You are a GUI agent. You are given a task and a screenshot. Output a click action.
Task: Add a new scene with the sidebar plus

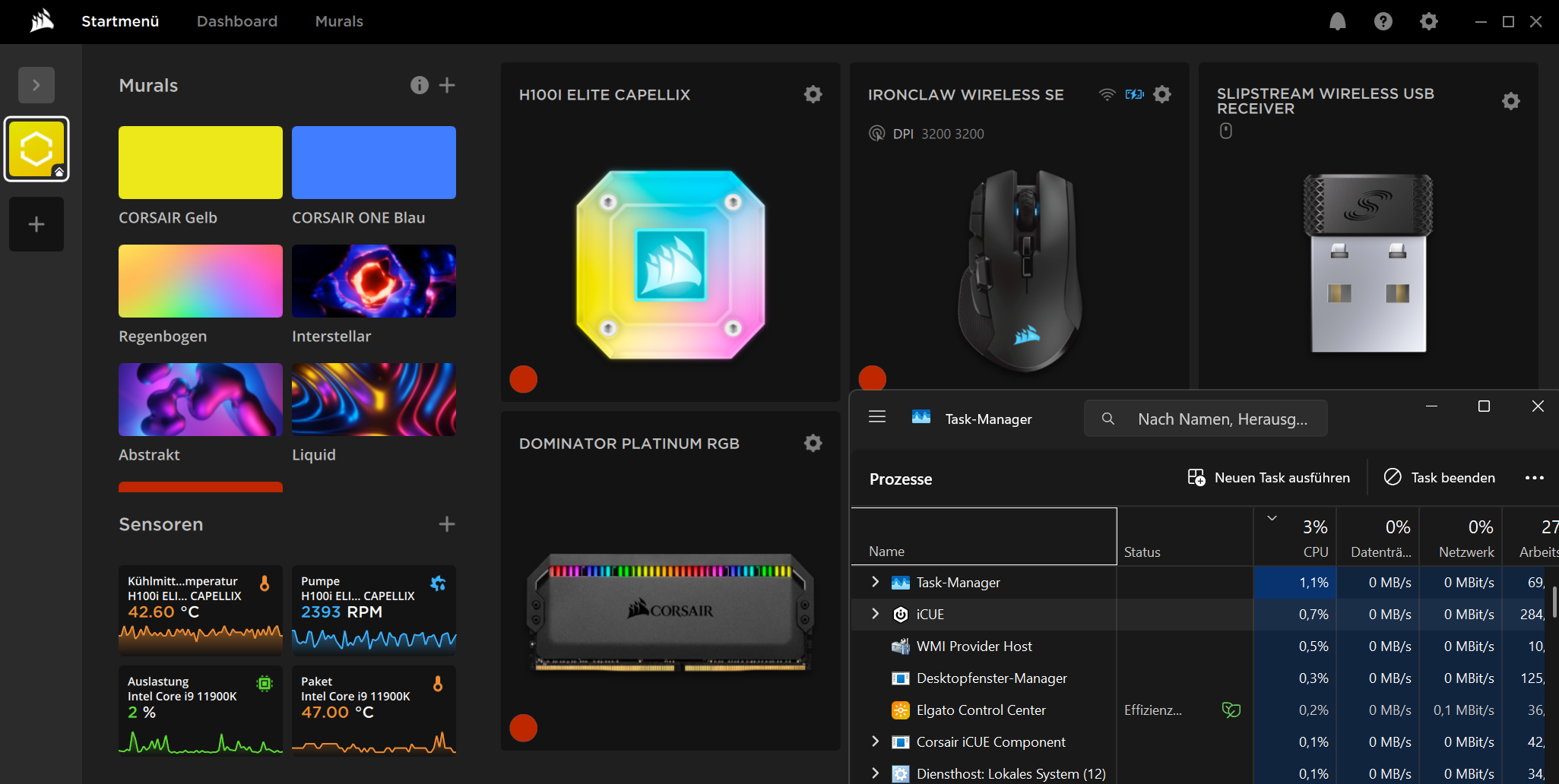(36, 224)
